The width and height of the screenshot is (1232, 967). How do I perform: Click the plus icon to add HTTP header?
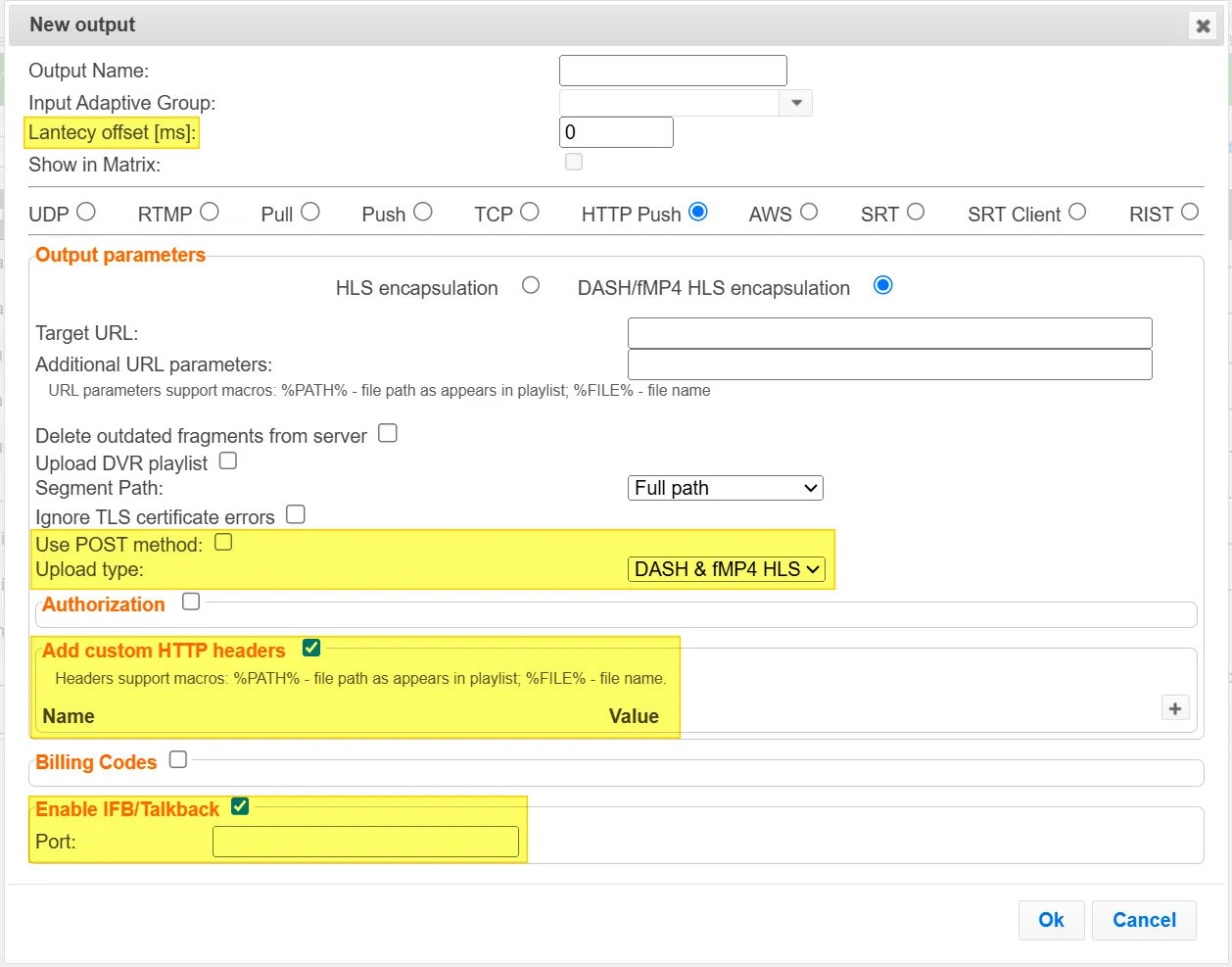coord(1175,708)
